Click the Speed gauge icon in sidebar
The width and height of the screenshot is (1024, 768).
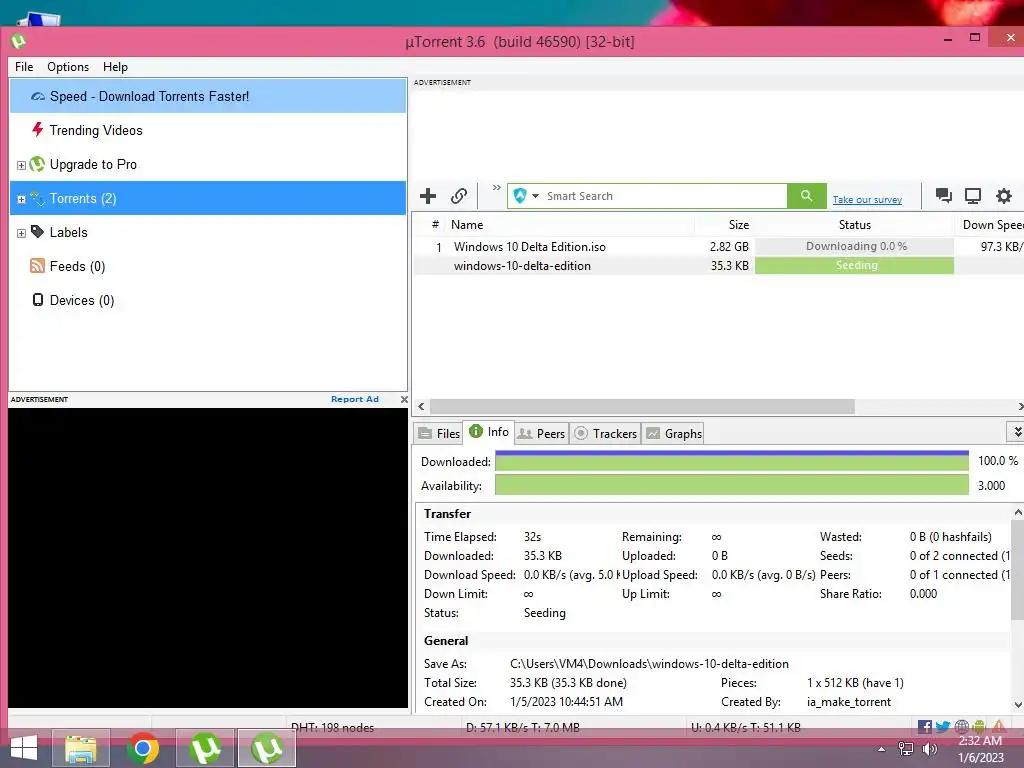tap(38, 97)
